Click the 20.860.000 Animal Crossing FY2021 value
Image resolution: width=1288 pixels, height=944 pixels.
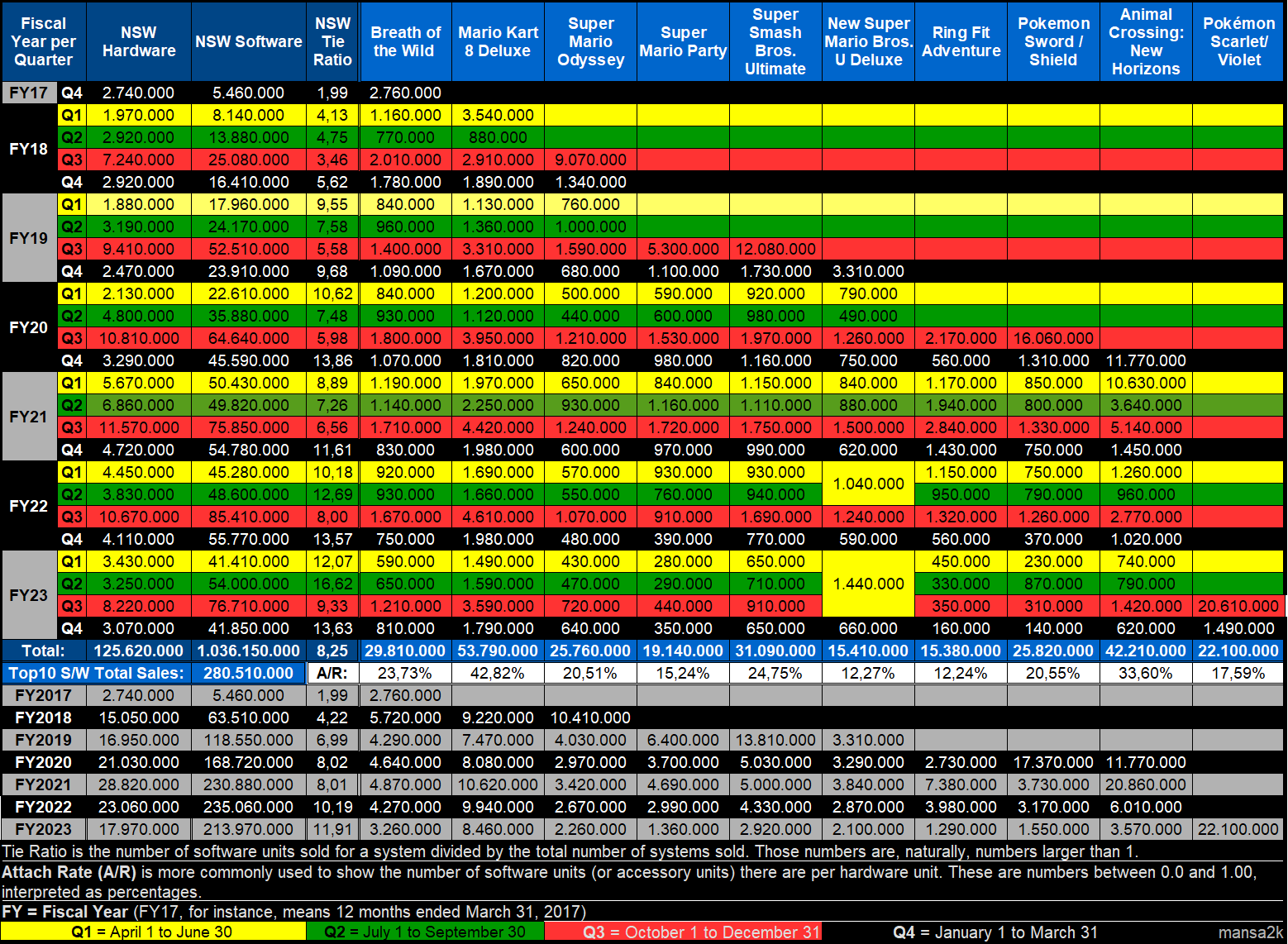pyautogui.click(x=1147, y=784)
